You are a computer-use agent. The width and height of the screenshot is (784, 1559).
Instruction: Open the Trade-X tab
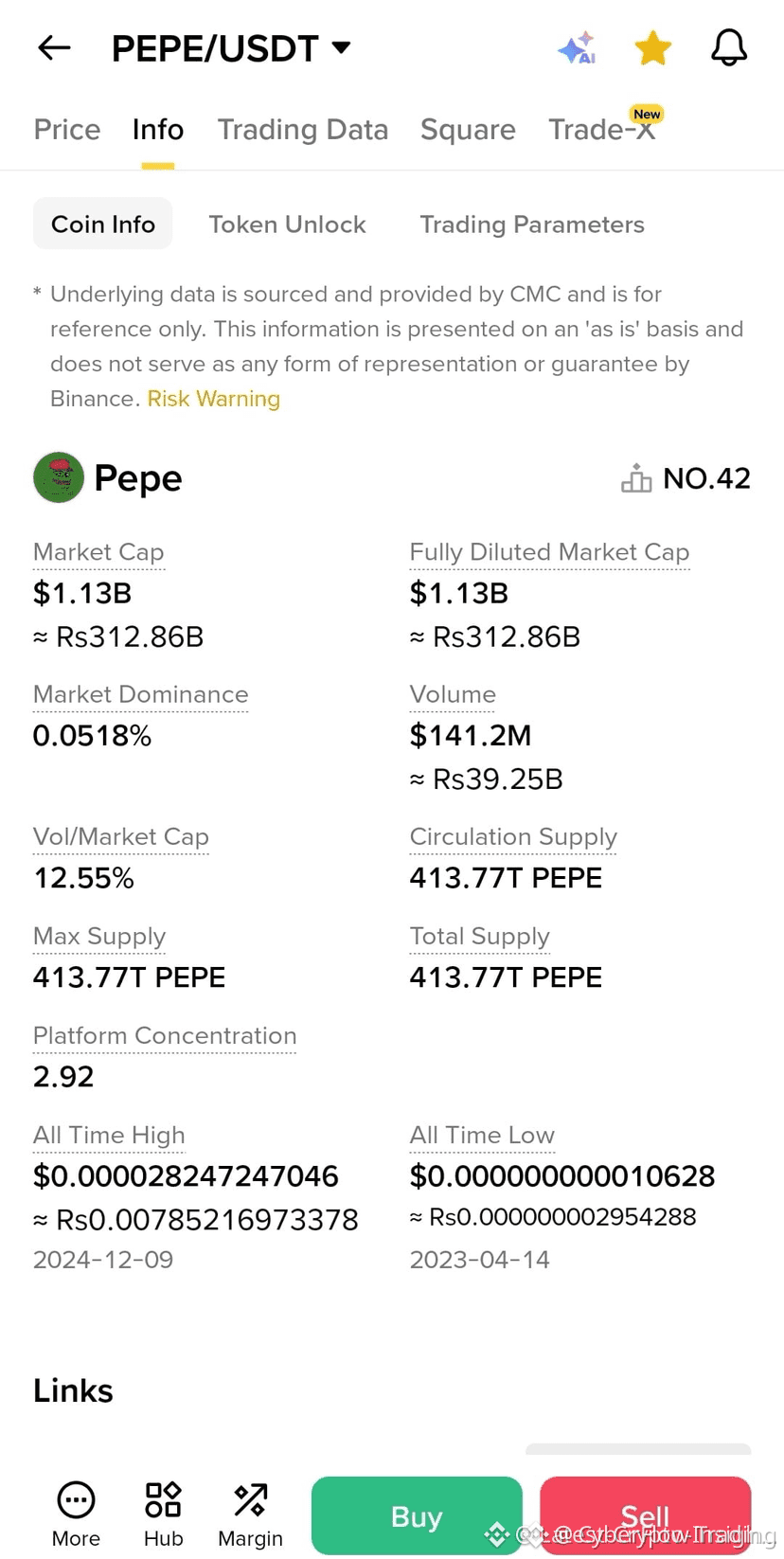602,129
